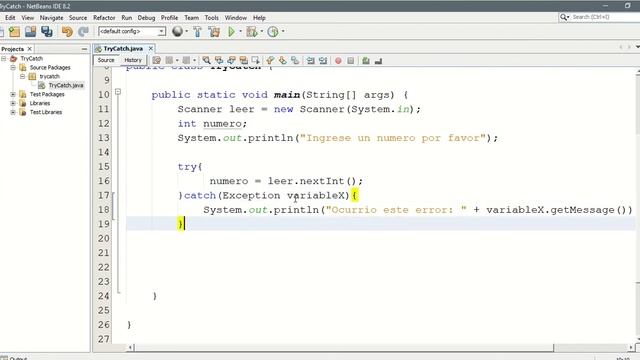Undo the last edit

pos(67,32)
